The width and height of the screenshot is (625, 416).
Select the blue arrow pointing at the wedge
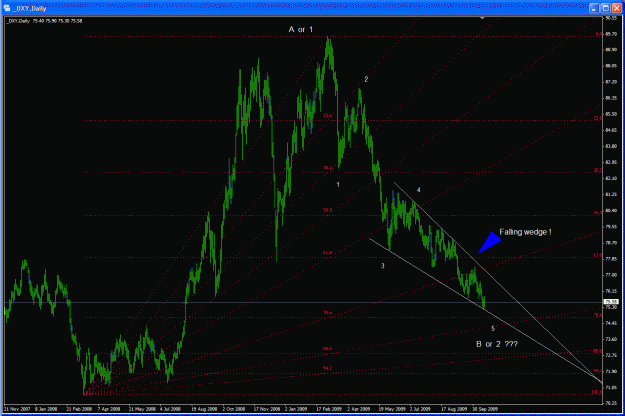[x=490, y=242]
